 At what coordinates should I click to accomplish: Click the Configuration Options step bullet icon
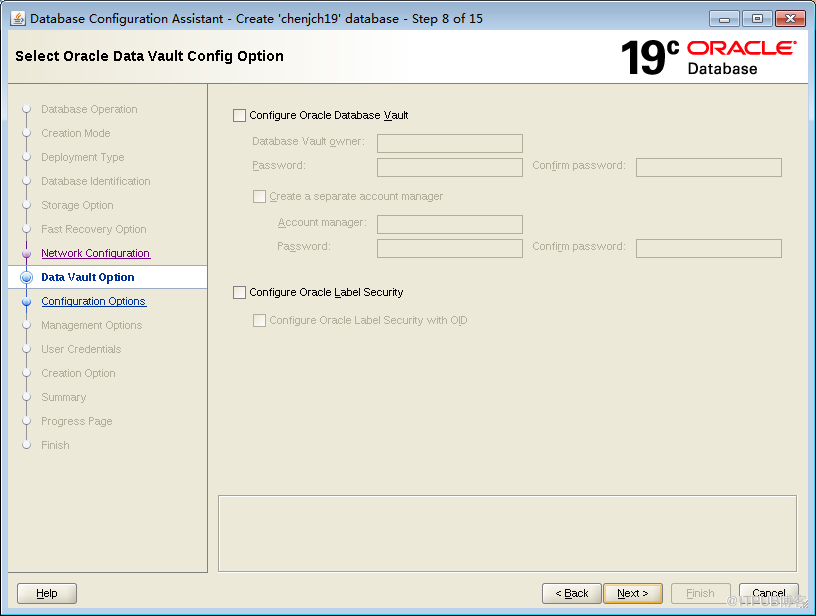pos(27,301)
